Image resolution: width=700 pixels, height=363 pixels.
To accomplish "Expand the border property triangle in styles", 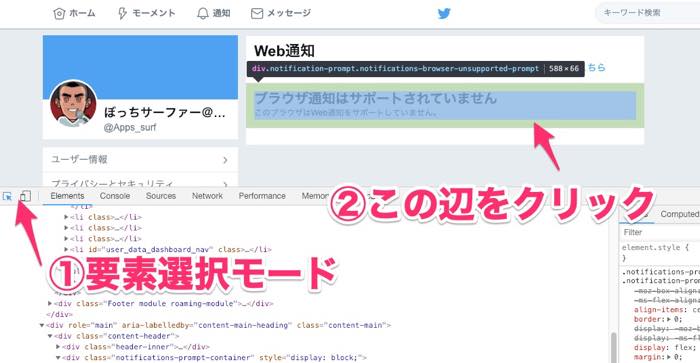I will (669, 319).
